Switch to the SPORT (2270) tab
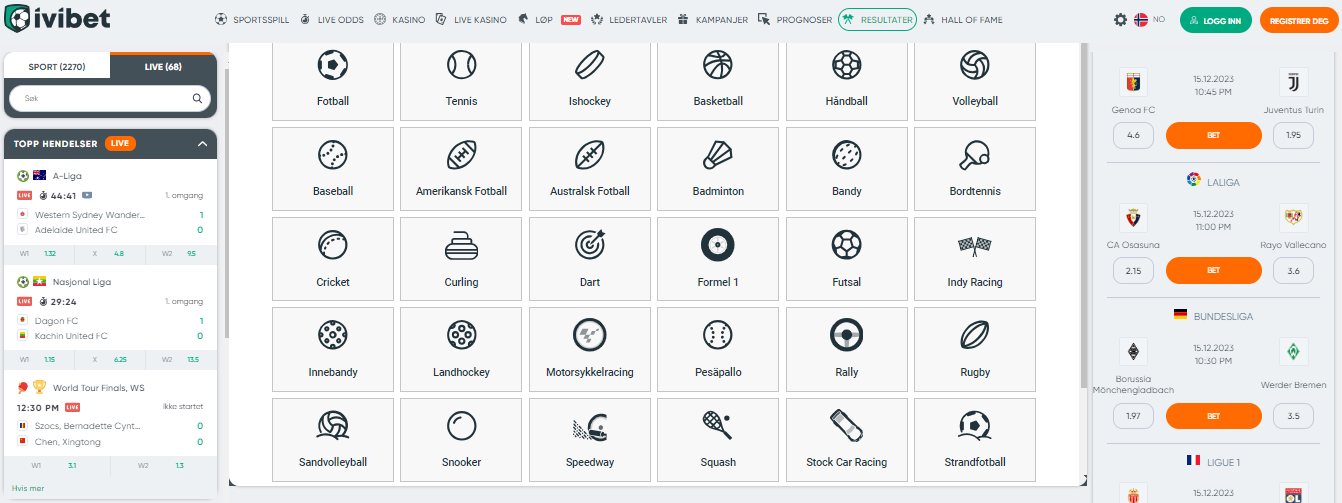1342x503 pixels. point(57,66)
